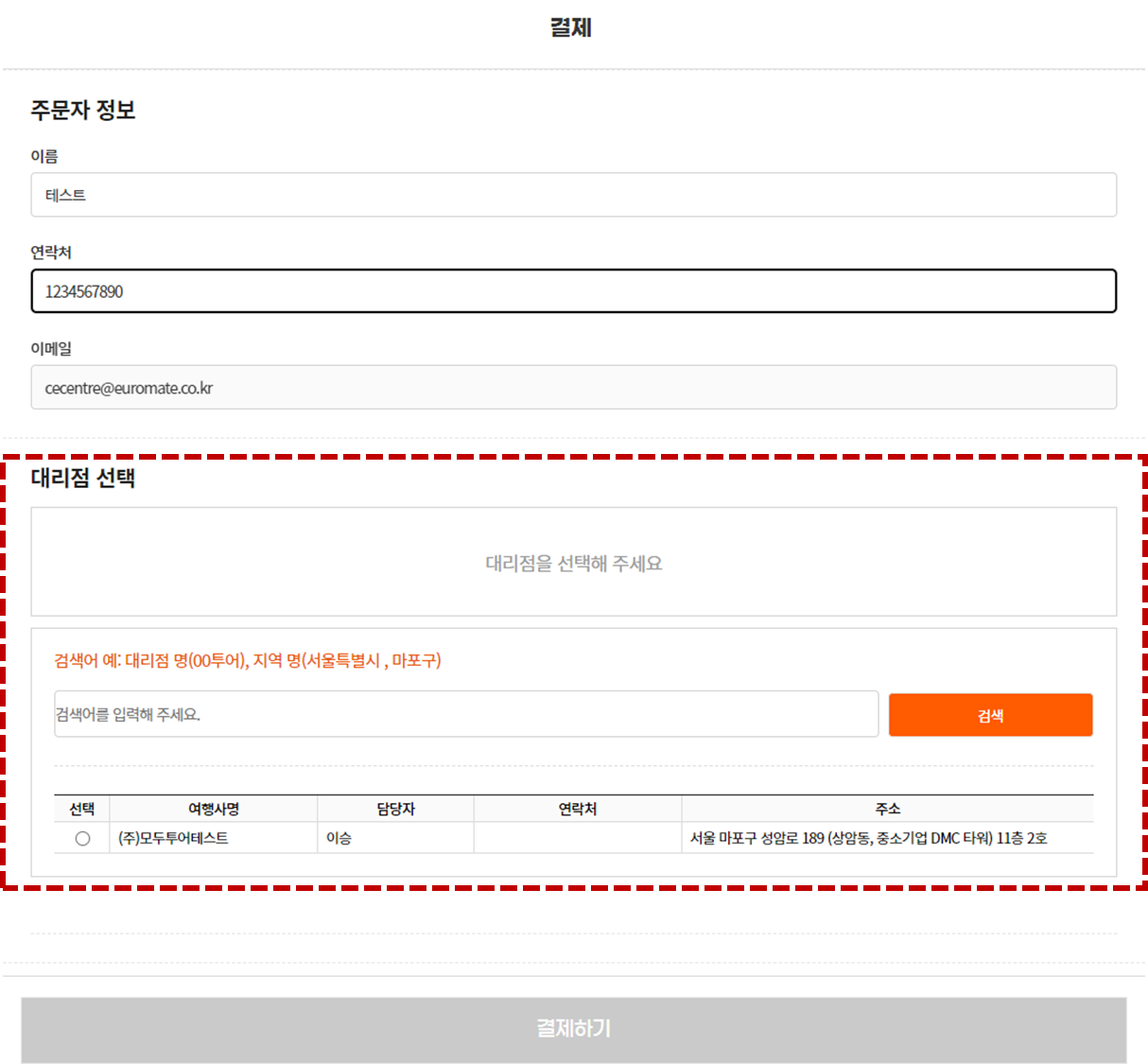Click the 이름 field label
Viewport: 1148px width, 1064px height.
(44, 156)
